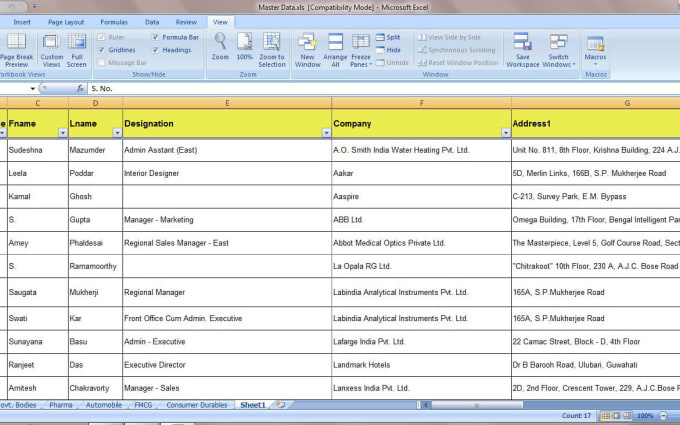Open the Review ribbon tab

(186, 22)
